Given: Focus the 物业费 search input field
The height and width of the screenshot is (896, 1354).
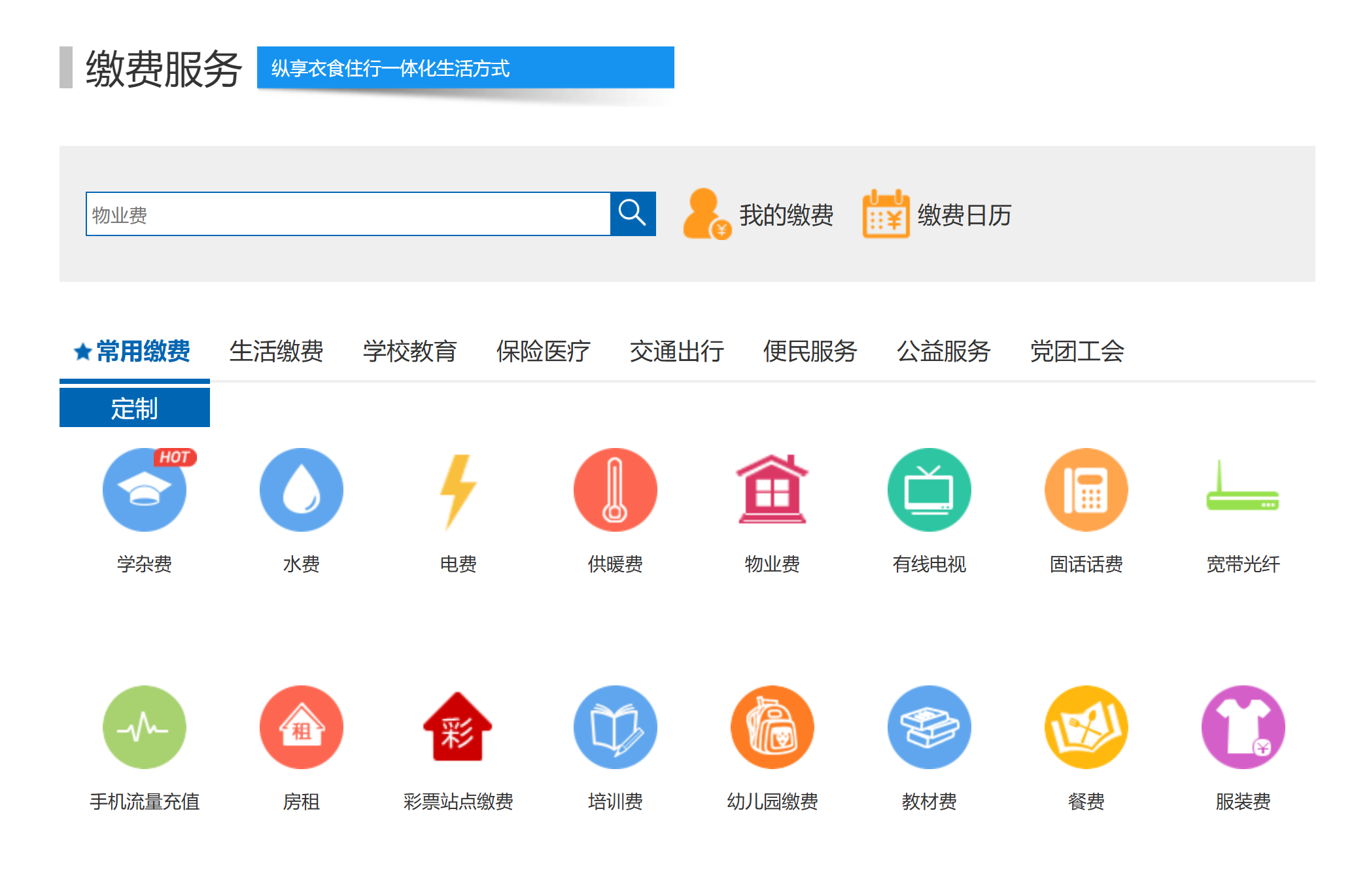Looking at the screenshot, I should [x=347, y=214].
